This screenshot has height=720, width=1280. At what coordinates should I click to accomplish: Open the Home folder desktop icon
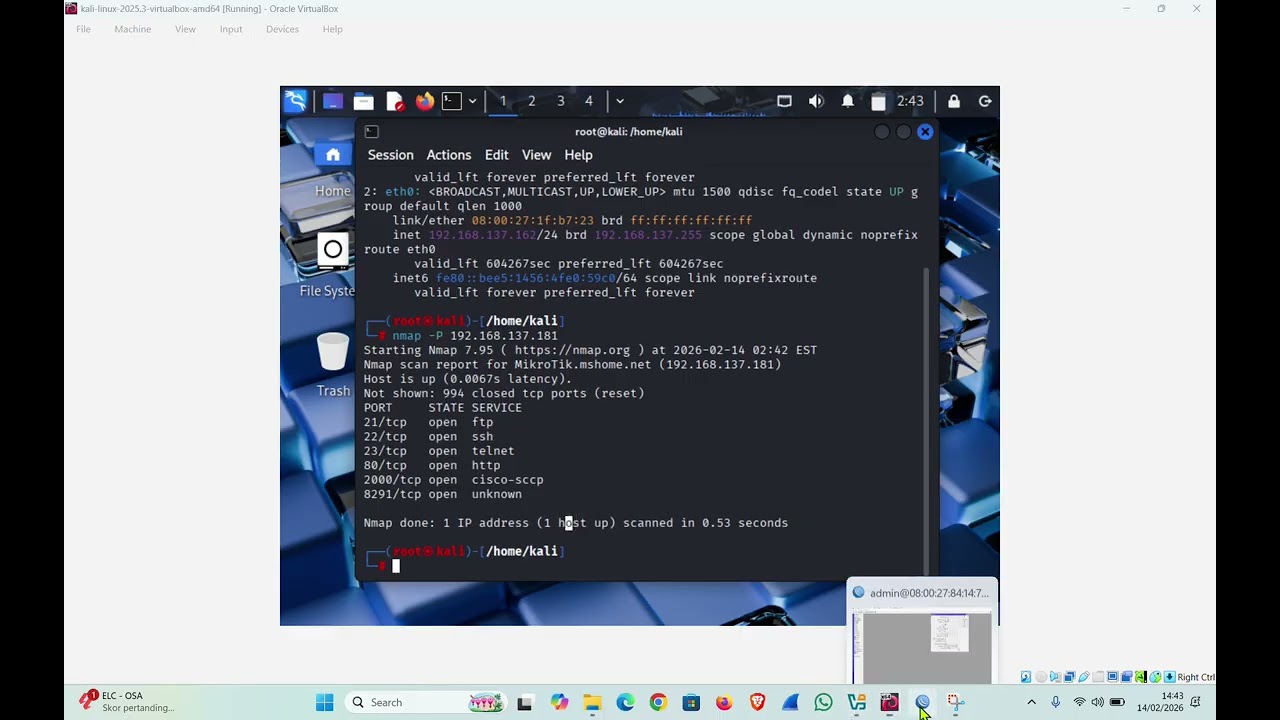pyautogui.click(x=333, y=168)
